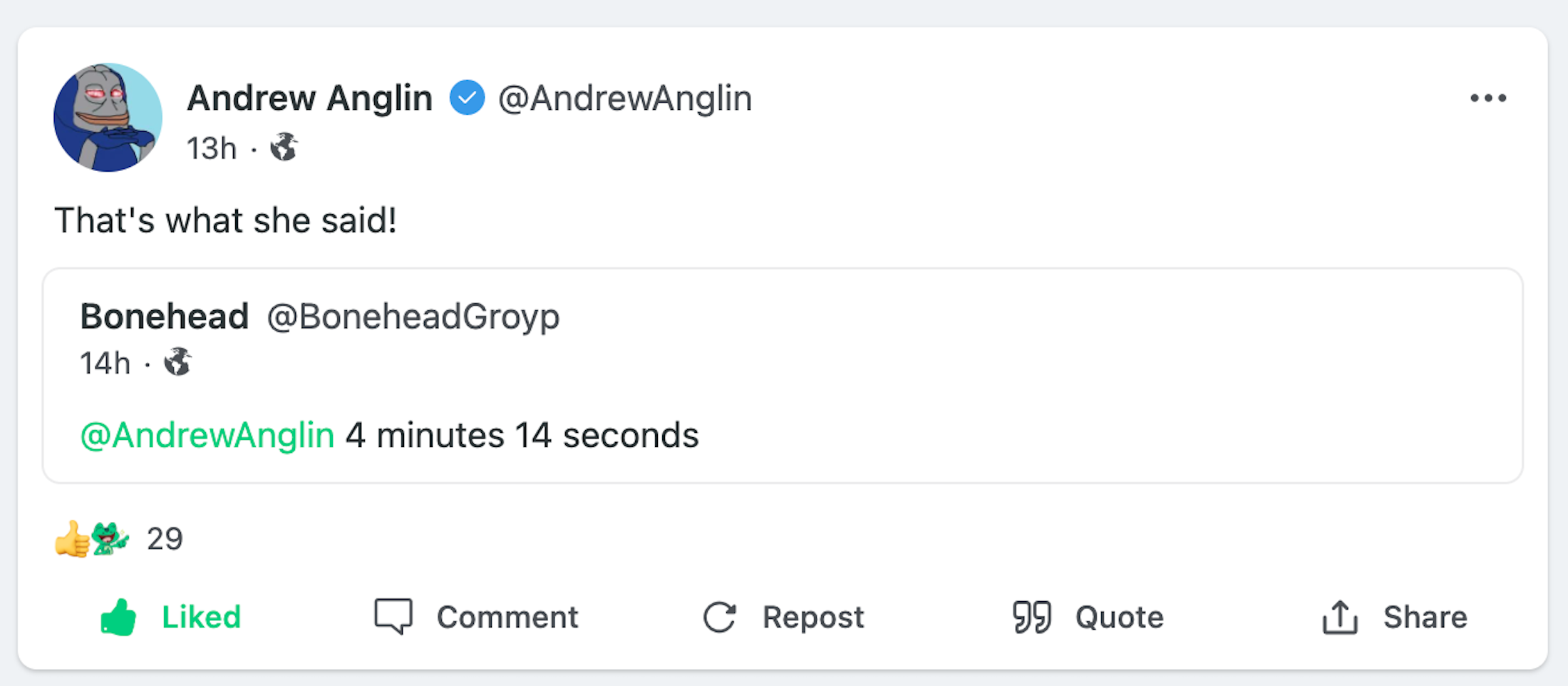Visit the @BoneheadGroyp handle

tap(413, 317)
